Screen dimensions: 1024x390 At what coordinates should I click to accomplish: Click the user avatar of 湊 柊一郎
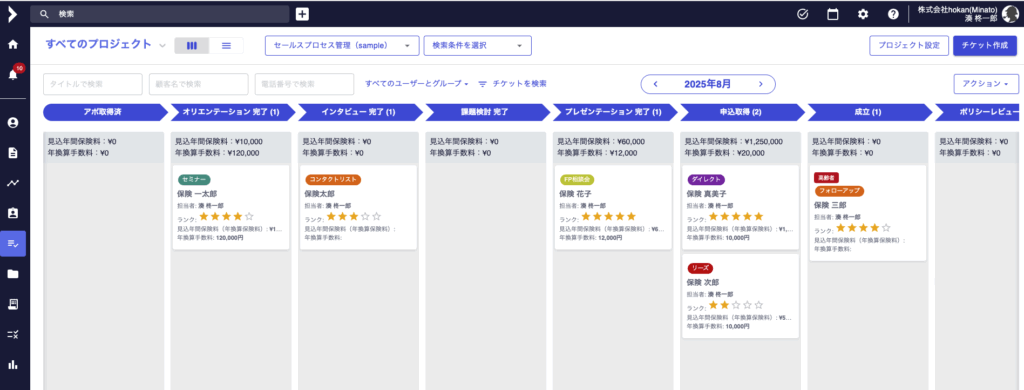[1010, 14]
